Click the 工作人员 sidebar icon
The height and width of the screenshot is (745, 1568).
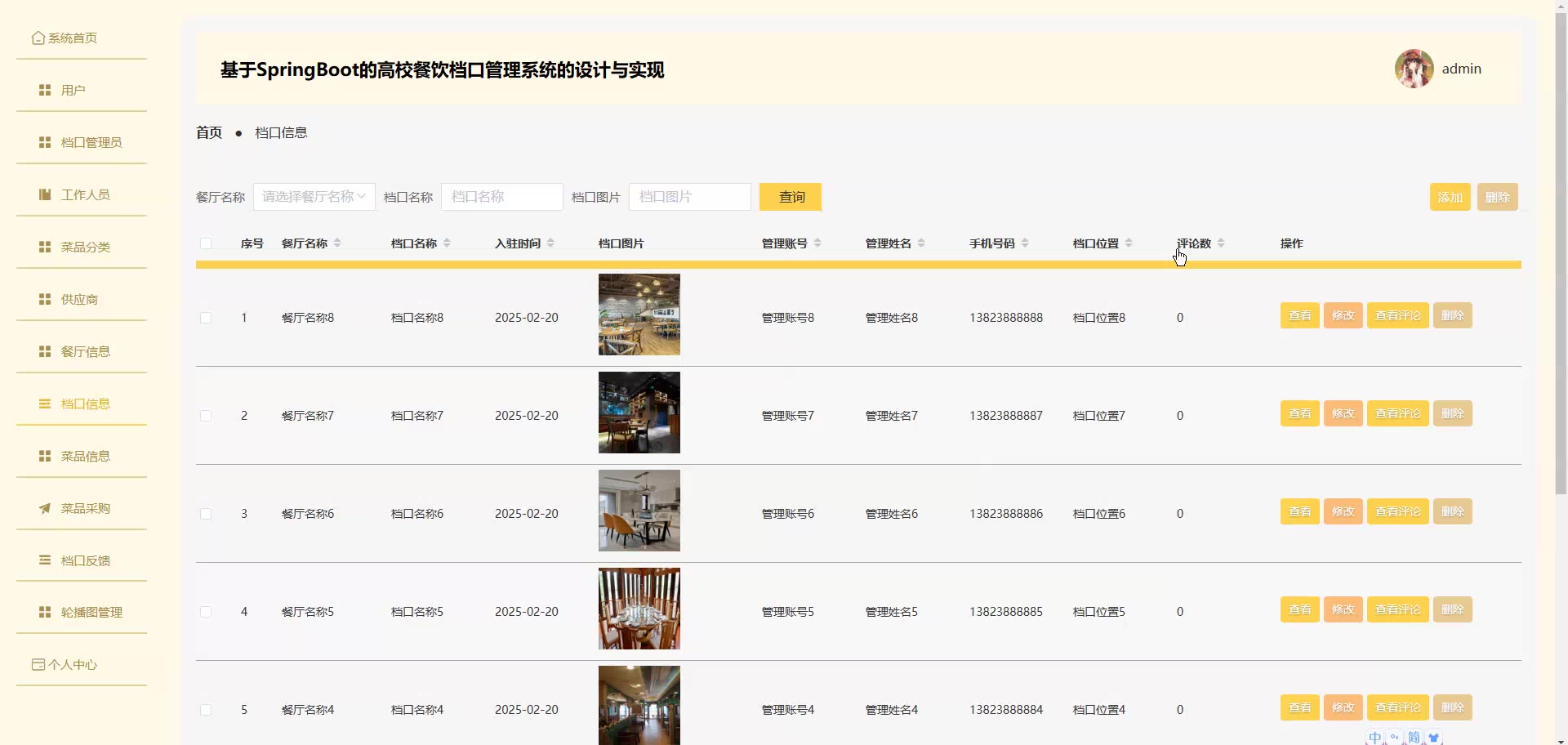tap(45, 194)
